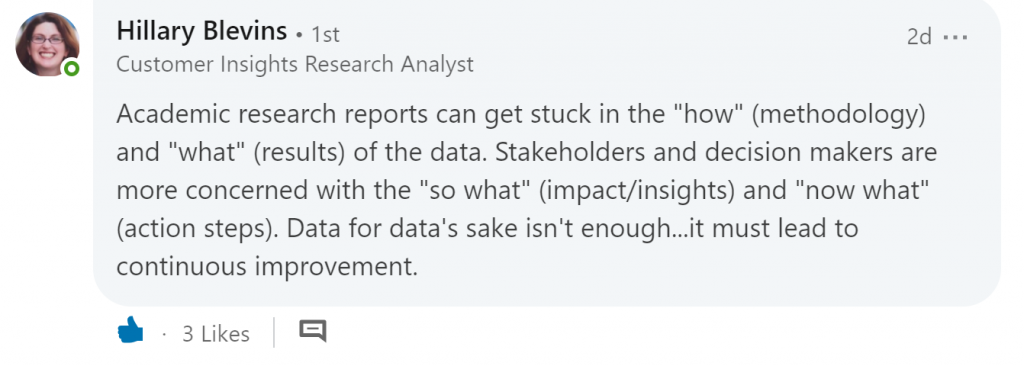Click the green online status indicator
1024x366 pixels.
click(71, 68)
